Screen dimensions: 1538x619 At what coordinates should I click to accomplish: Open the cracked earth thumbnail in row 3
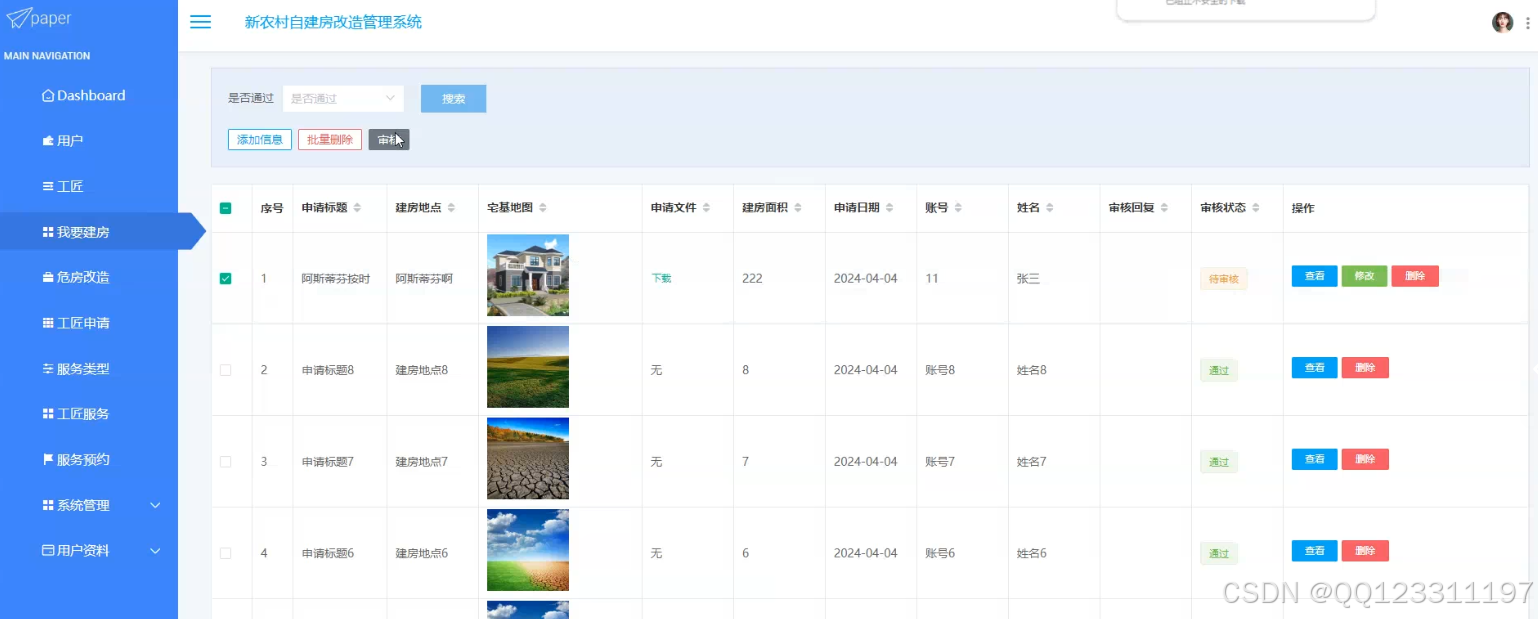pyautogui.click(x=528, y=458)
